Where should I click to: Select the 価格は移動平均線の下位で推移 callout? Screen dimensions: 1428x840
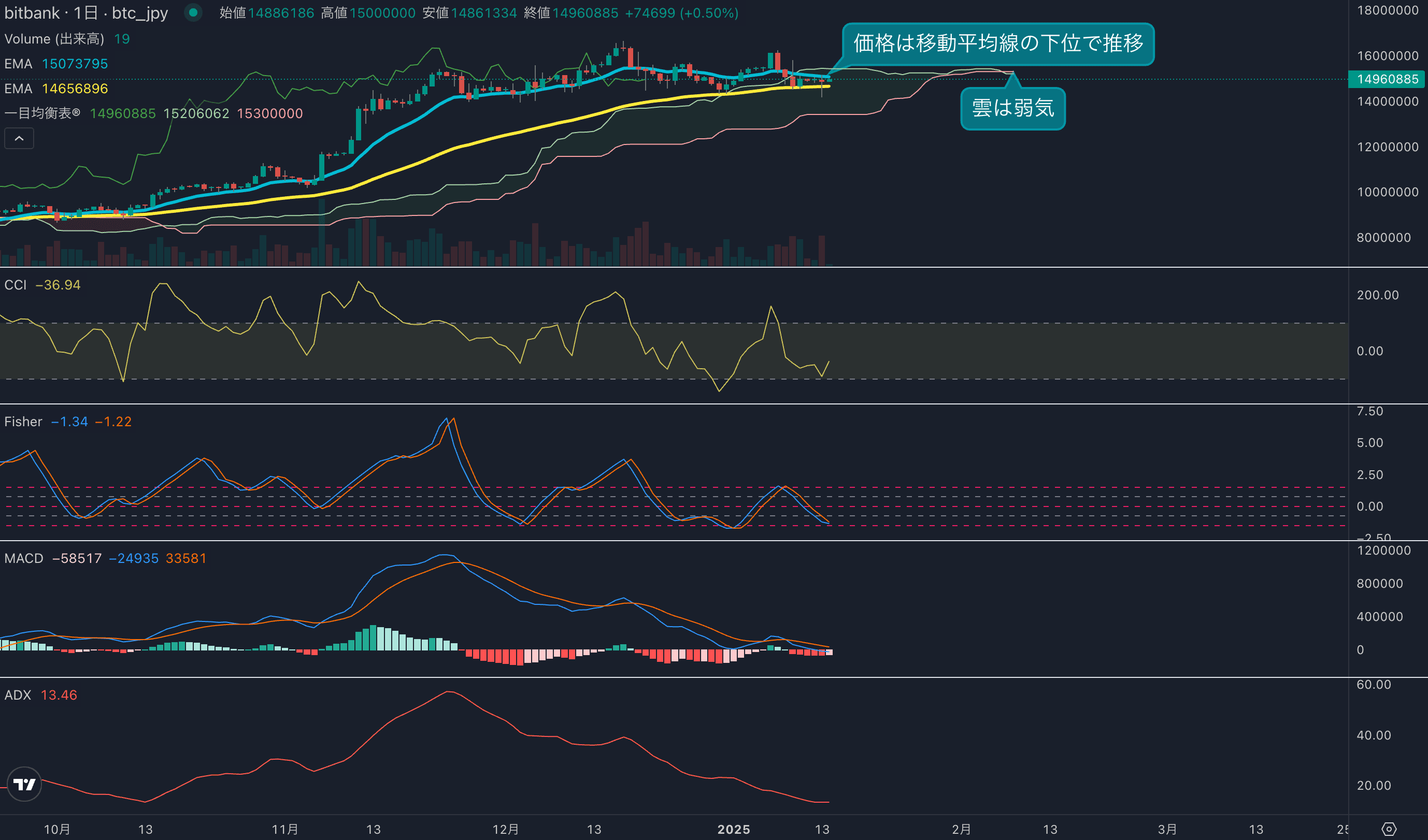click(x=998, y=44)
